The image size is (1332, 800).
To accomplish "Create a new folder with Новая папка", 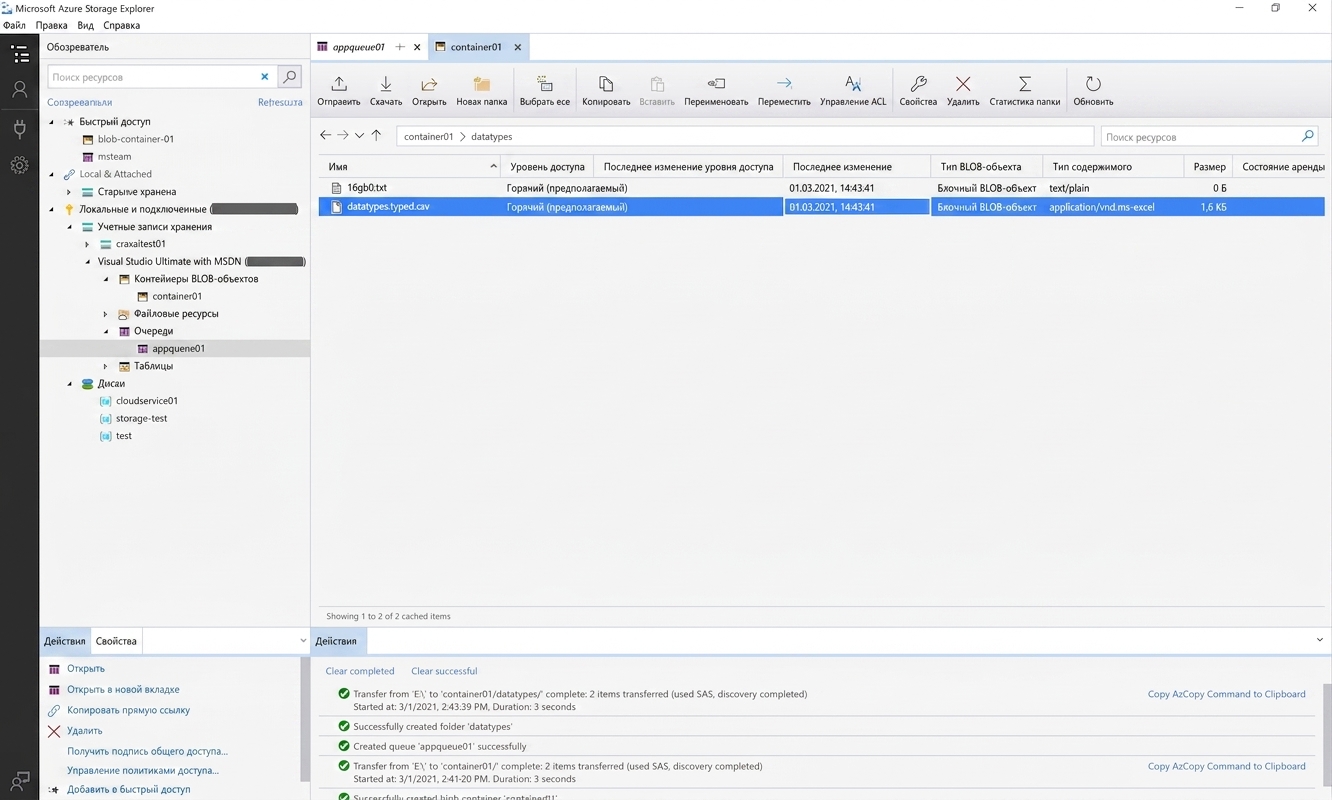I will 481,90.
